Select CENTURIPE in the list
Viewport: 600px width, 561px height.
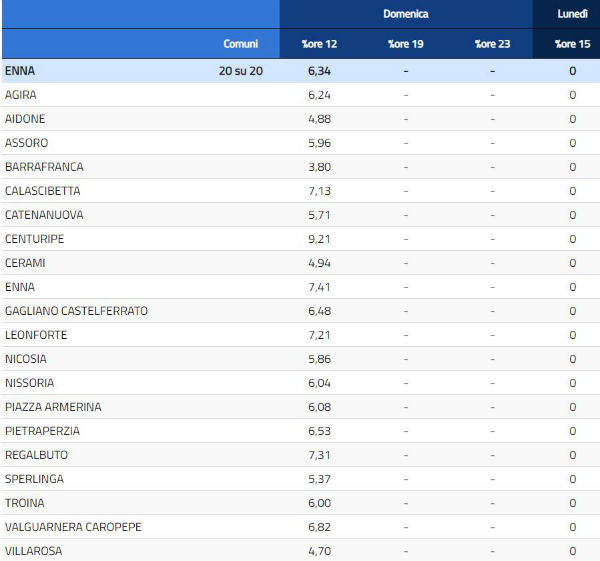point(34,239)
